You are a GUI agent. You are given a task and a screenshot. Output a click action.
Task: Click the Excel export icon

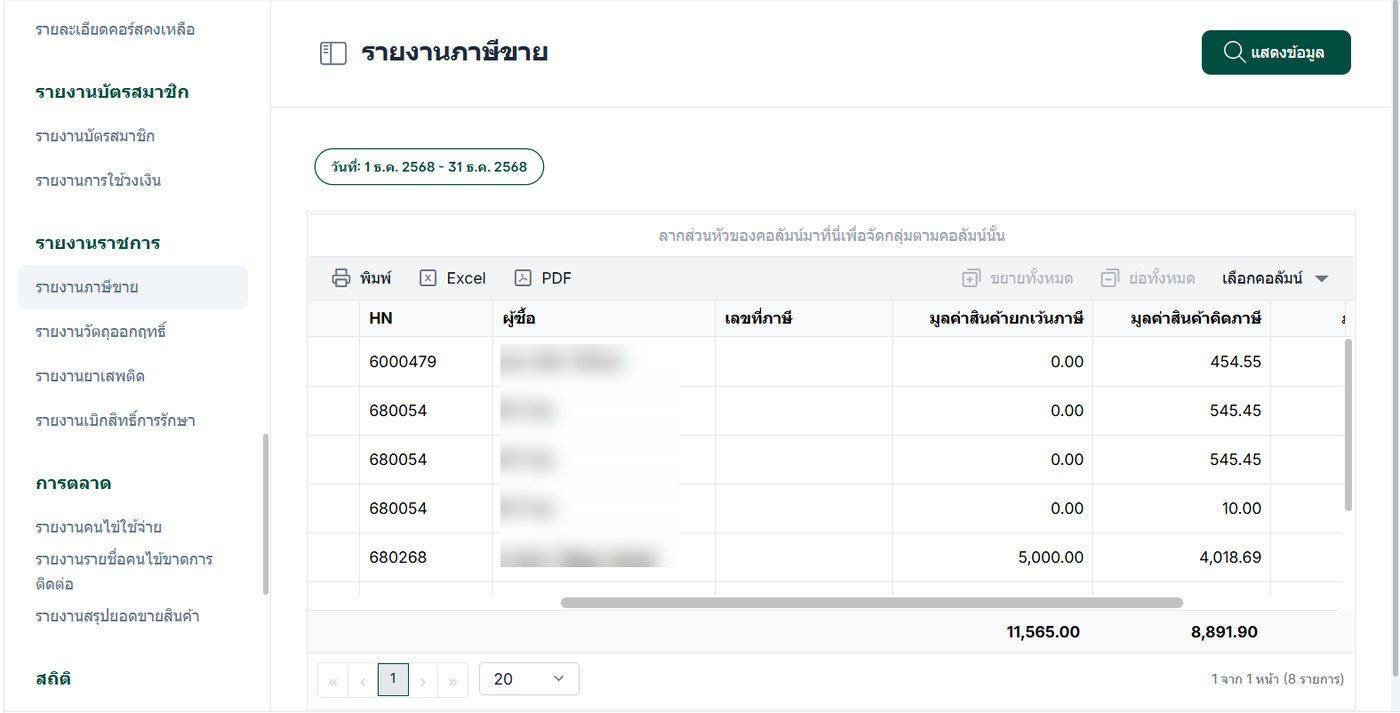[x=428, y=278]
